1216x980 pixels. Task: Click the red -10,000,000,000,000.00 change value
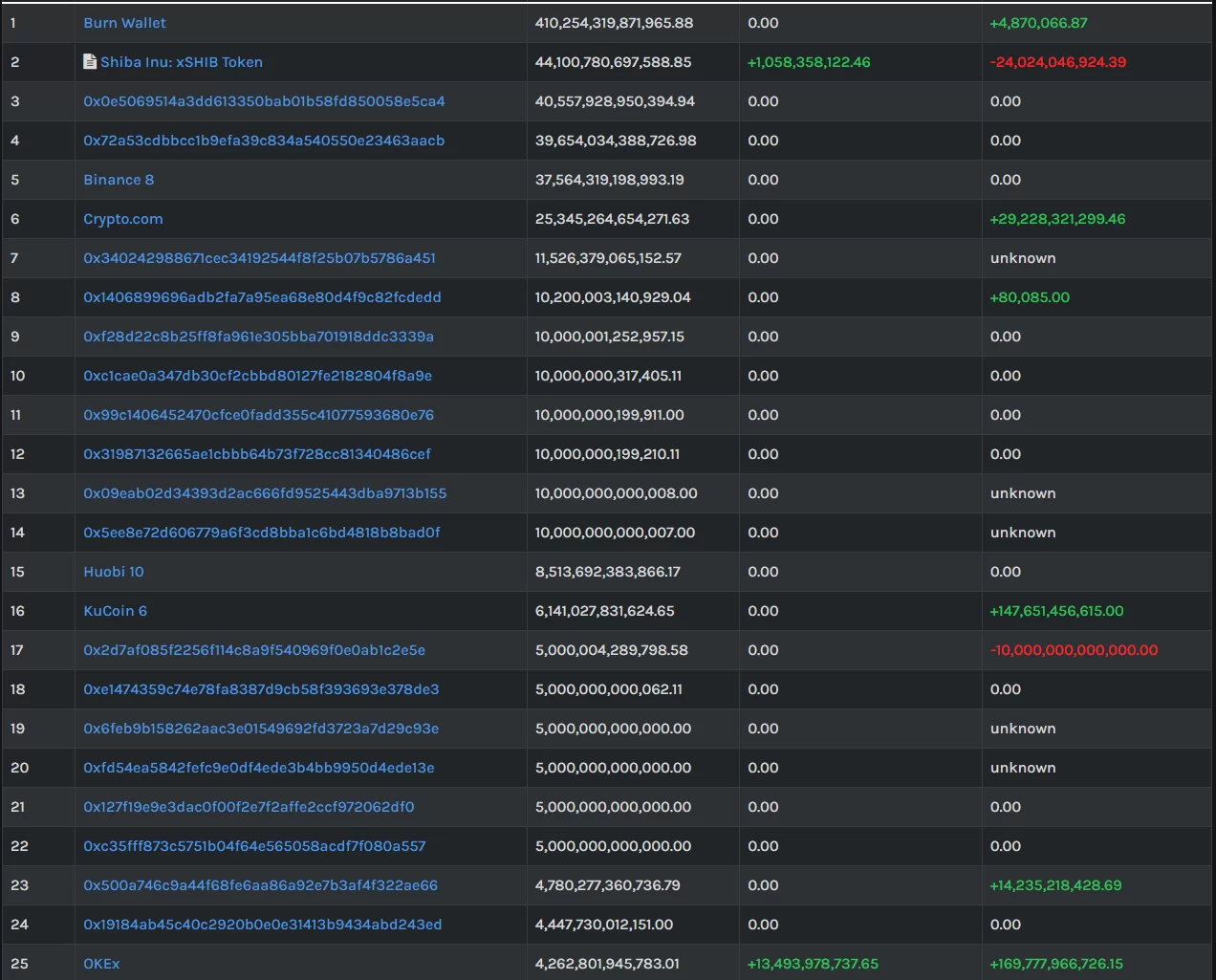[1074, 650]
